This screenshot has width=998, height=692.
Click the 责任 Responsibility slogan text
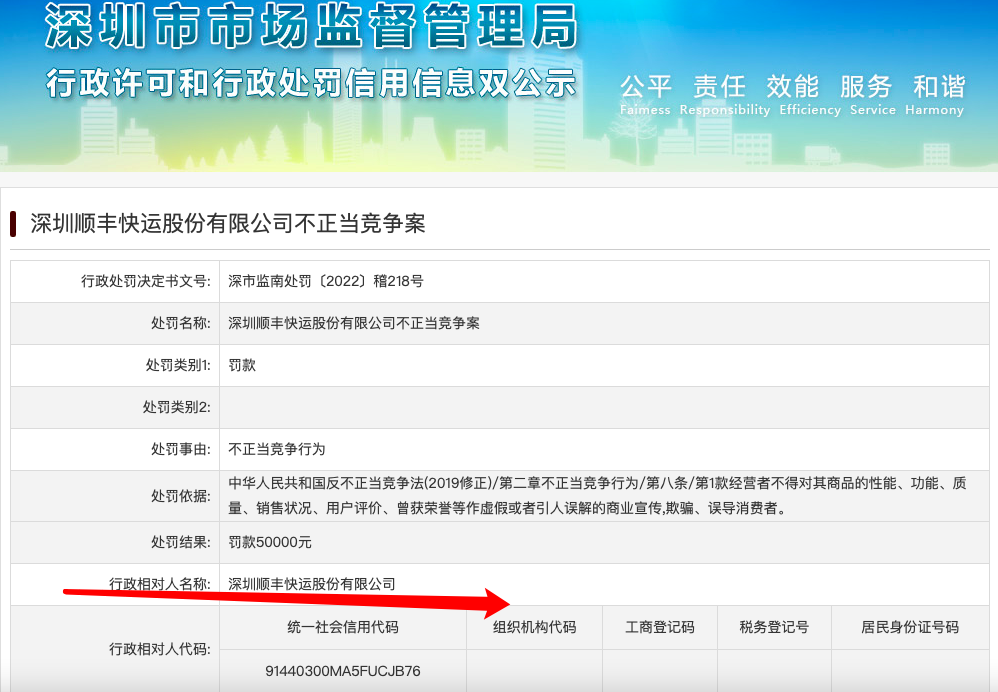point(724,95)
